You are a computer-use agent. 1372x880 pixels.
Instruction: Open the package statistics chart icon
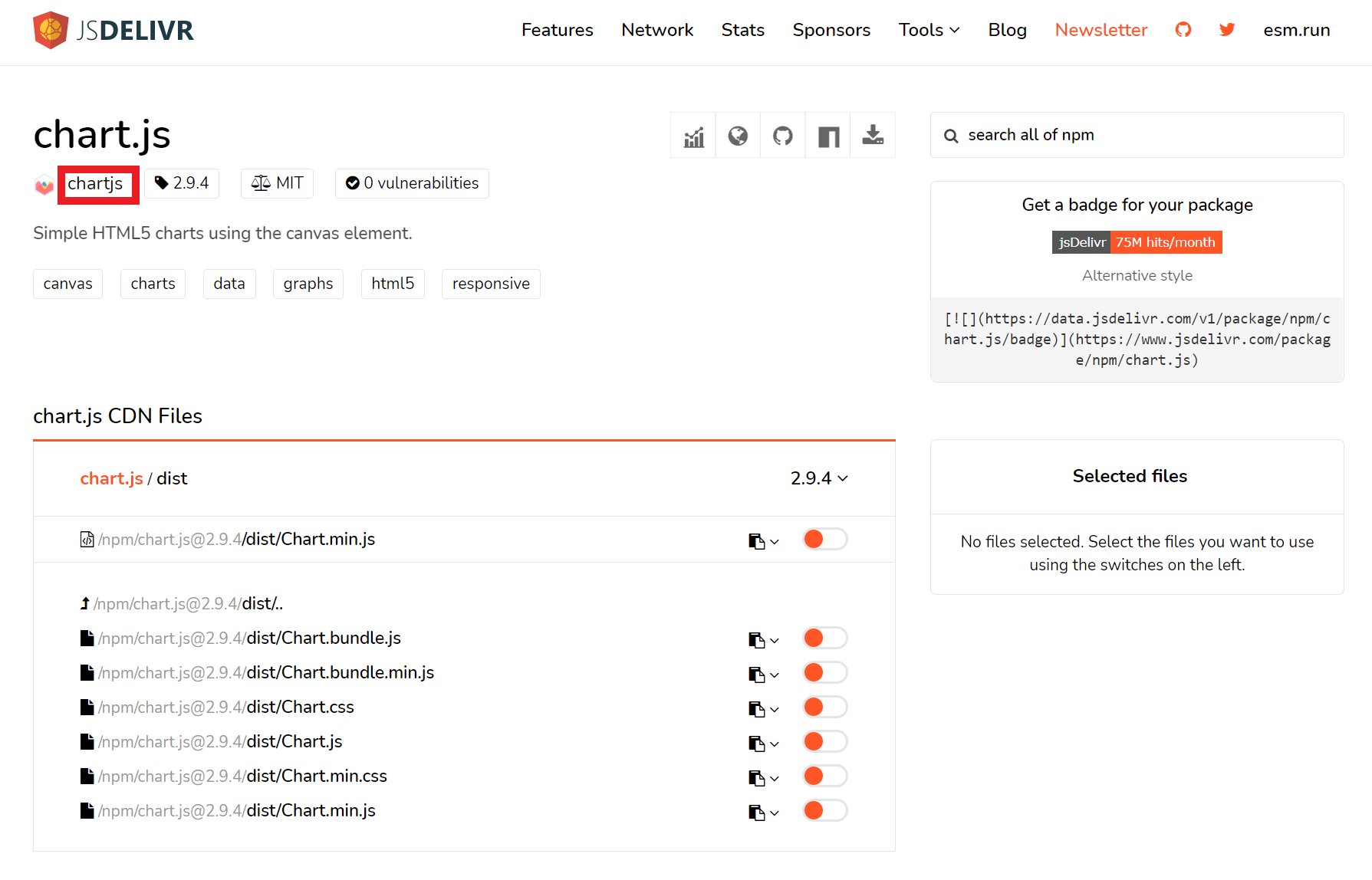point(693,136)
